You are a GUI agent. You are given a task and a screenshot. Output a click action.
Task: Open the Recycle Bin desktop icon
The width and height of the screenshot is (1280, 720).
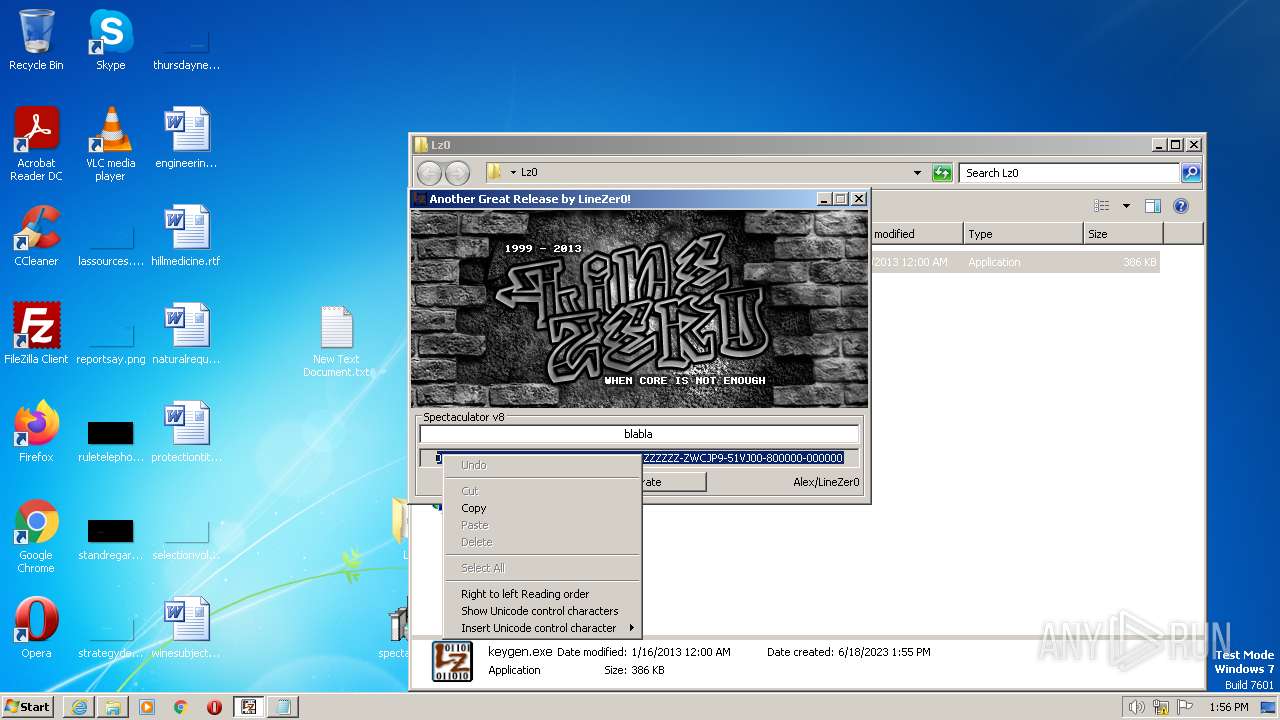pos(36,40)
